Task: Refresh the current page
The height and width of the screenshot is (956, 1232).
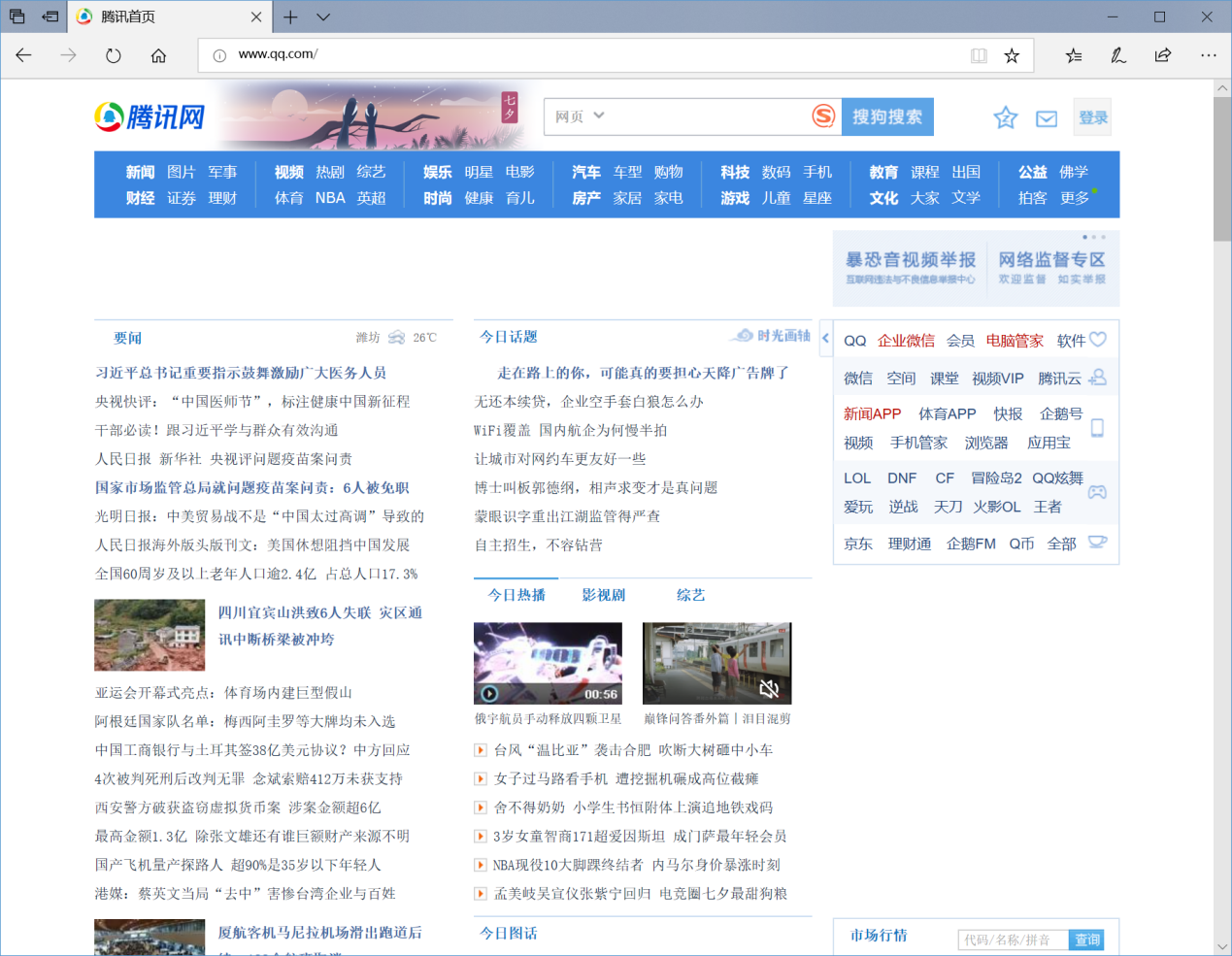Action: point(114,55)
